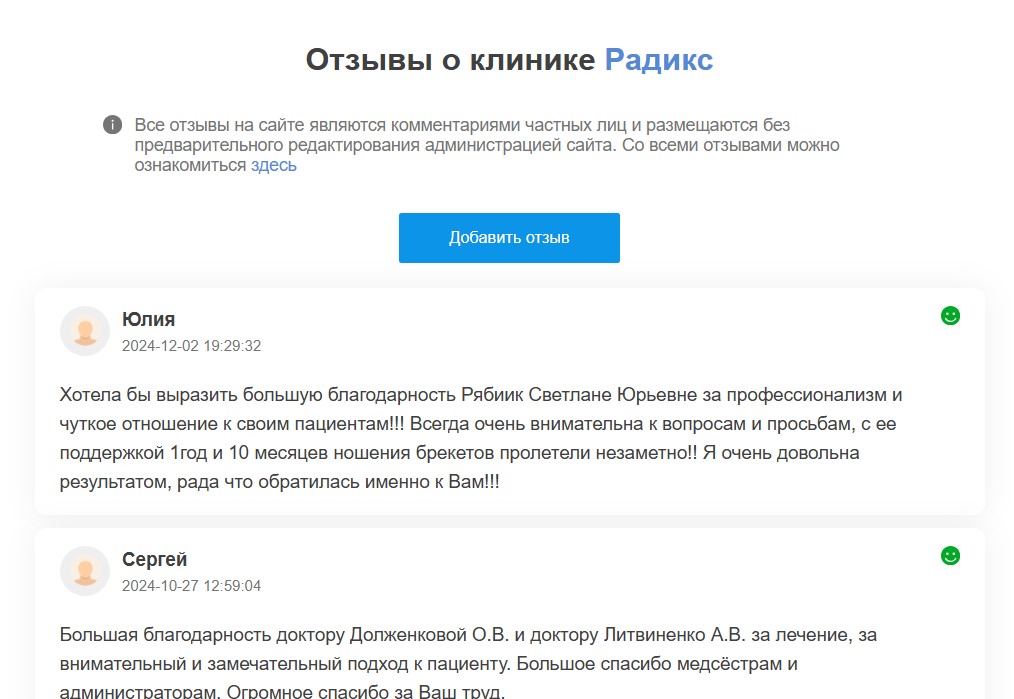
Task: Click the Отзывы о клинике heading text
Action: [450, 60]
